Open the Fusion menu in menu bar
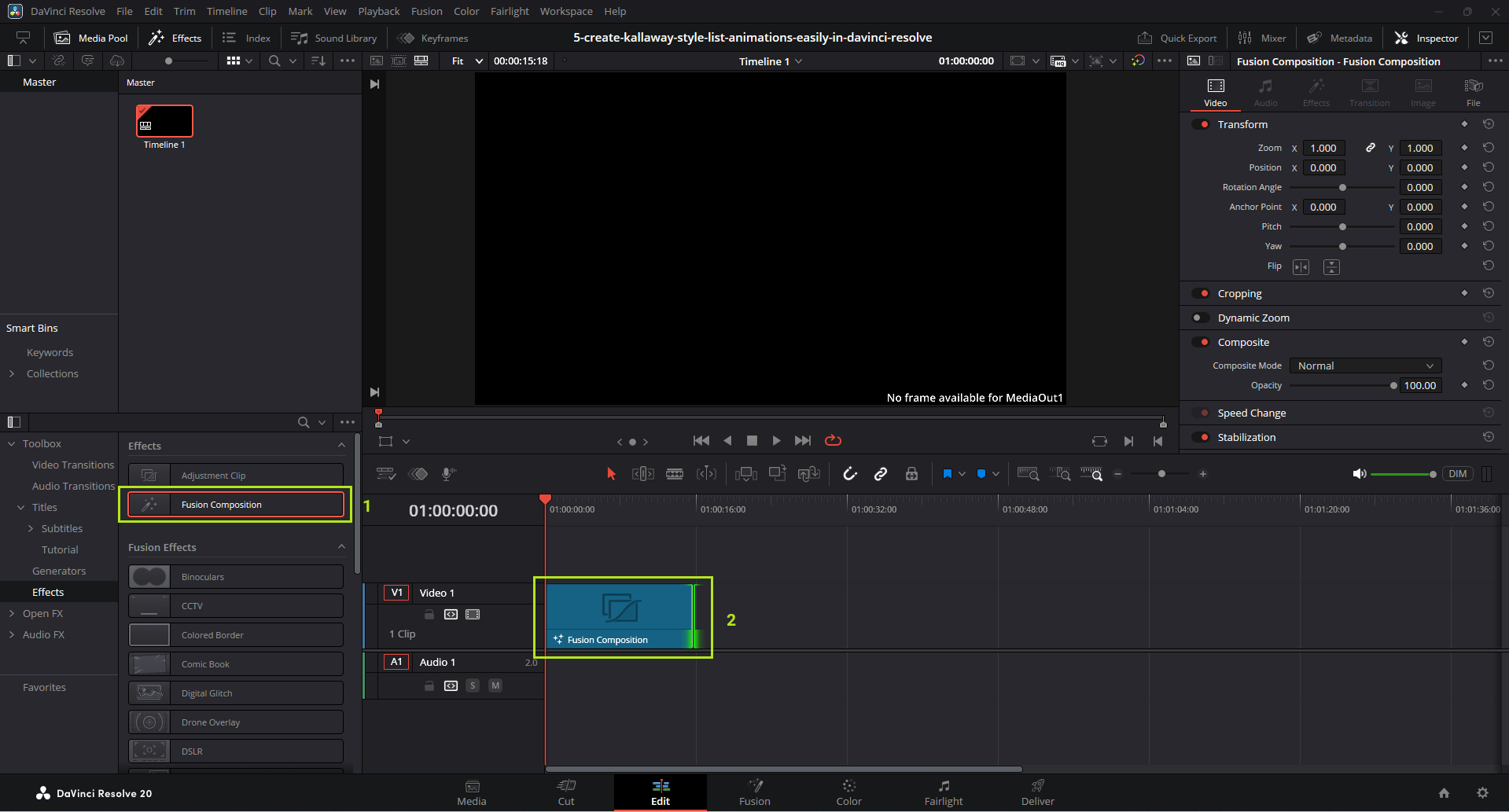This screenshot has width=1509, height=812. (x=426, y=11)
